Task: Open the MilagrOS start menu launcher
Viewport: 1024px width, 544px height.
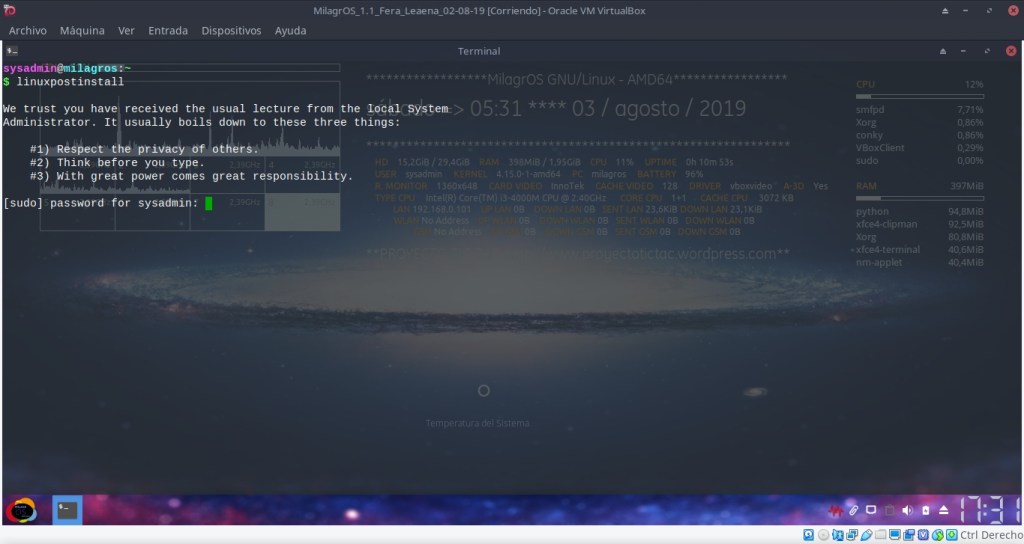Action: (21, 510)
